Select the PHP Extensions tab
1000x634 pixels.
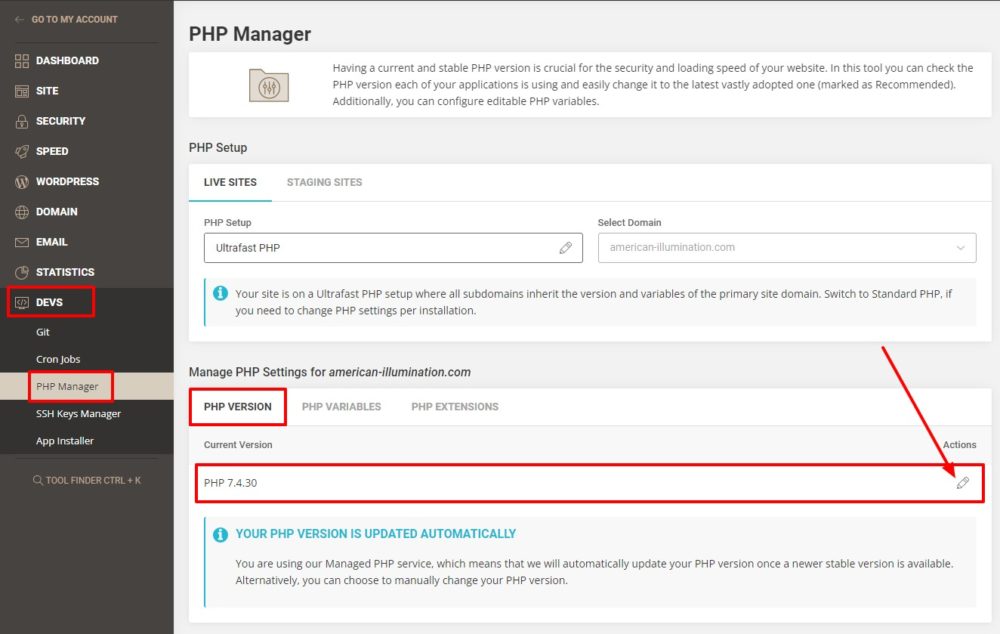pyautogui.click(x=454, y=406)
